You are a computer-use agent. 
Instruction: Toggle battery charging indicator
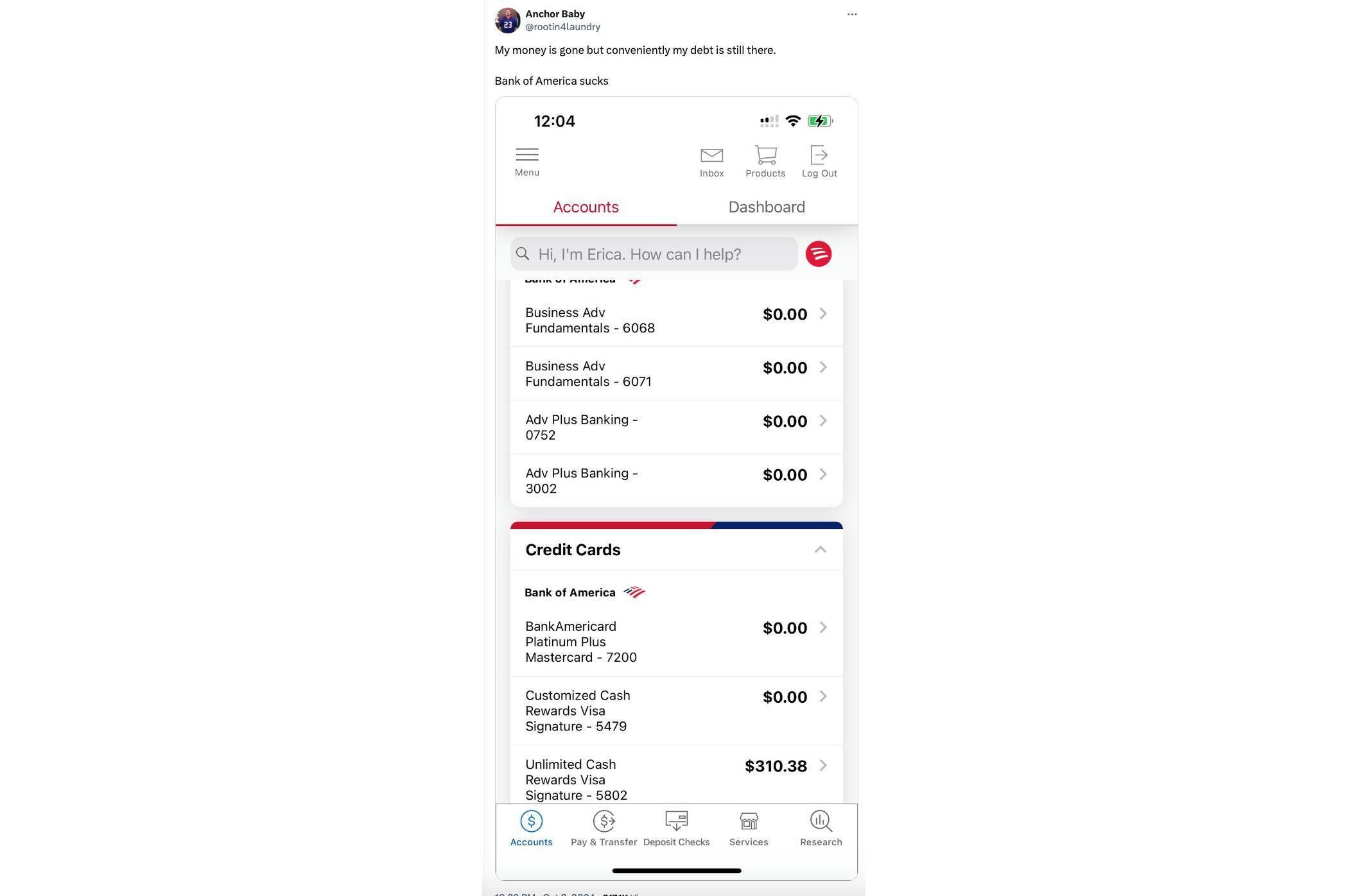(x=820, y=120)
